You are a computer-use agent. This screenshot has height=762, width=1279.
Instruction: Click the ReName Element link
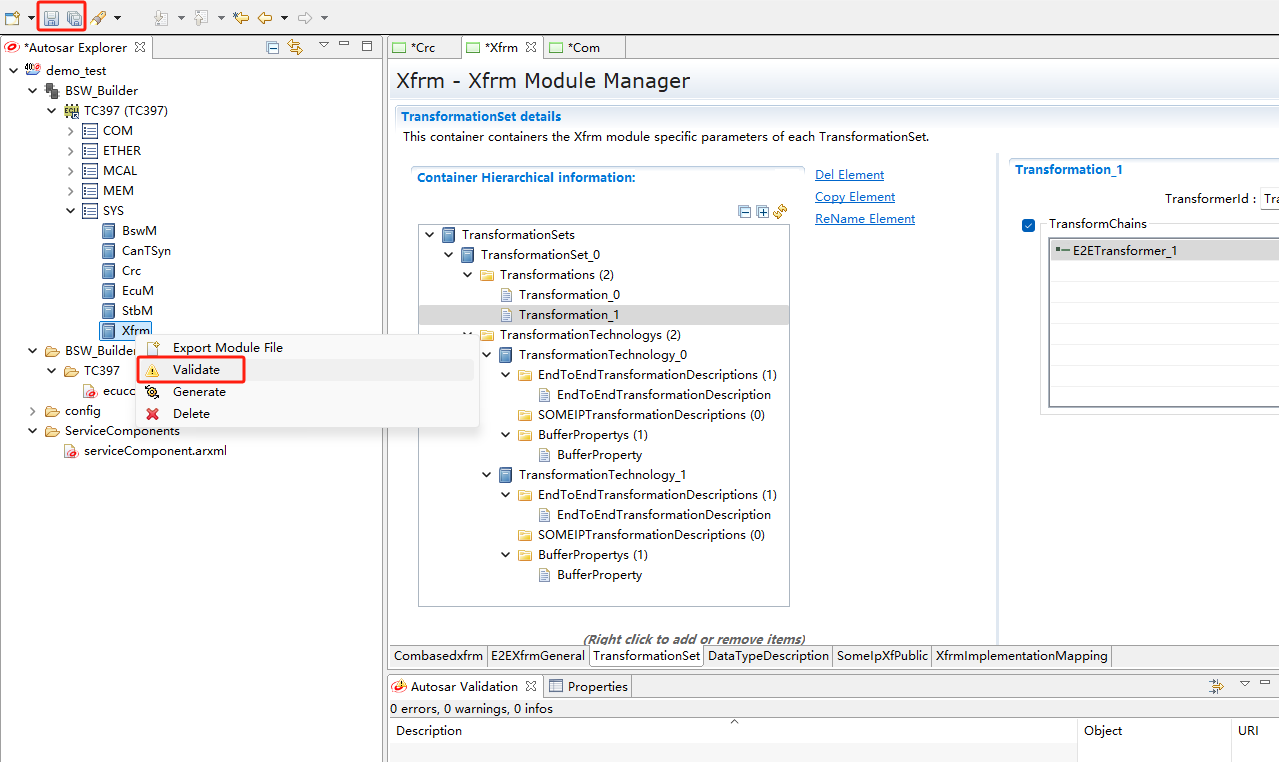pyautogui.click(x=864, y=219)
